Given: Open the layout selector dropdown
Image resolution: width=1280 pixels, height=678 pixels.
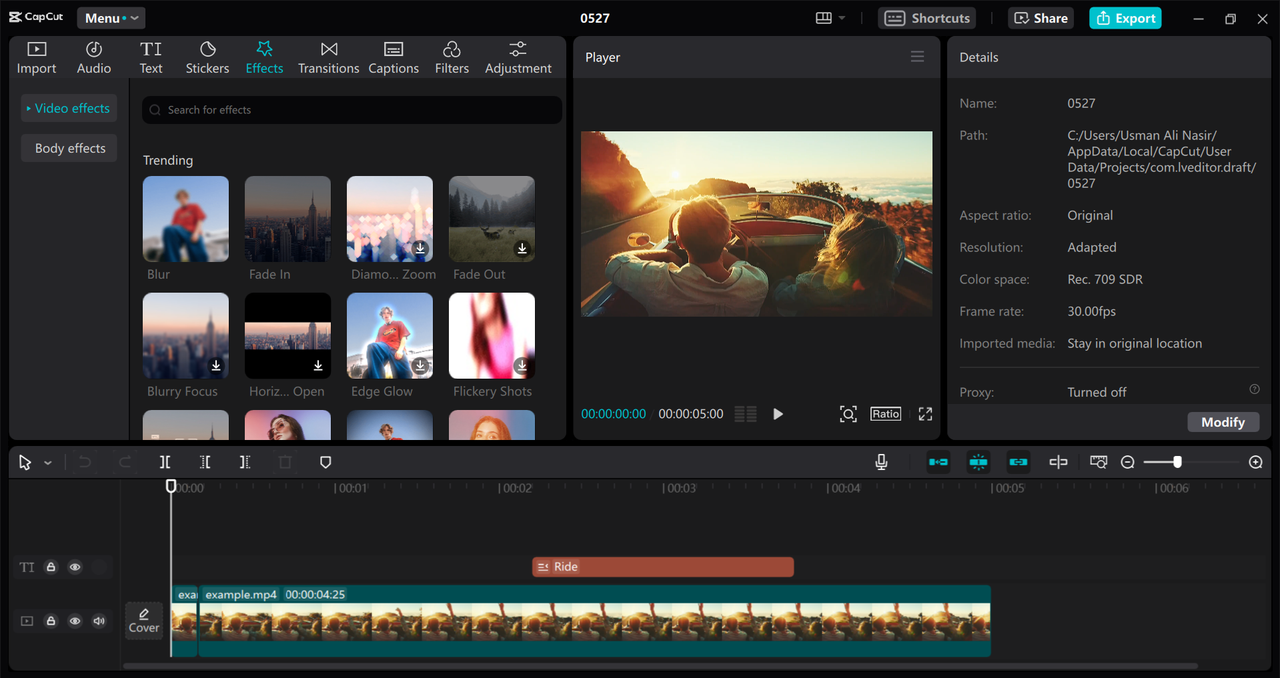Looking at the screenshot, I should point(830,18).
